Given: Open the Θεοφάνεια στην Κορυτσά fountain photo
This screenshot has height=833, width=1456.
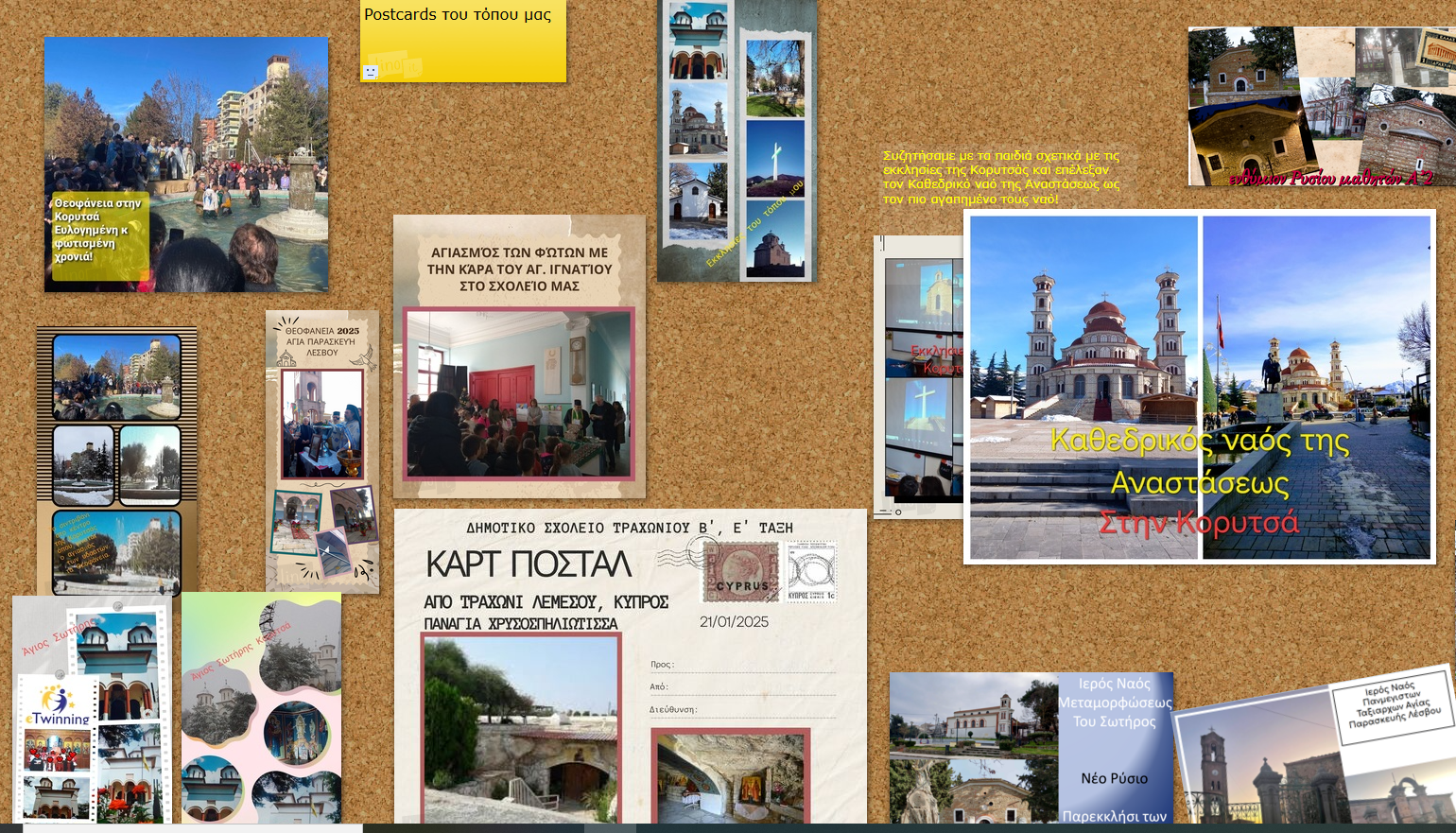Looking at the screenshot, I should pyautogui.click(x=186, y=164).
